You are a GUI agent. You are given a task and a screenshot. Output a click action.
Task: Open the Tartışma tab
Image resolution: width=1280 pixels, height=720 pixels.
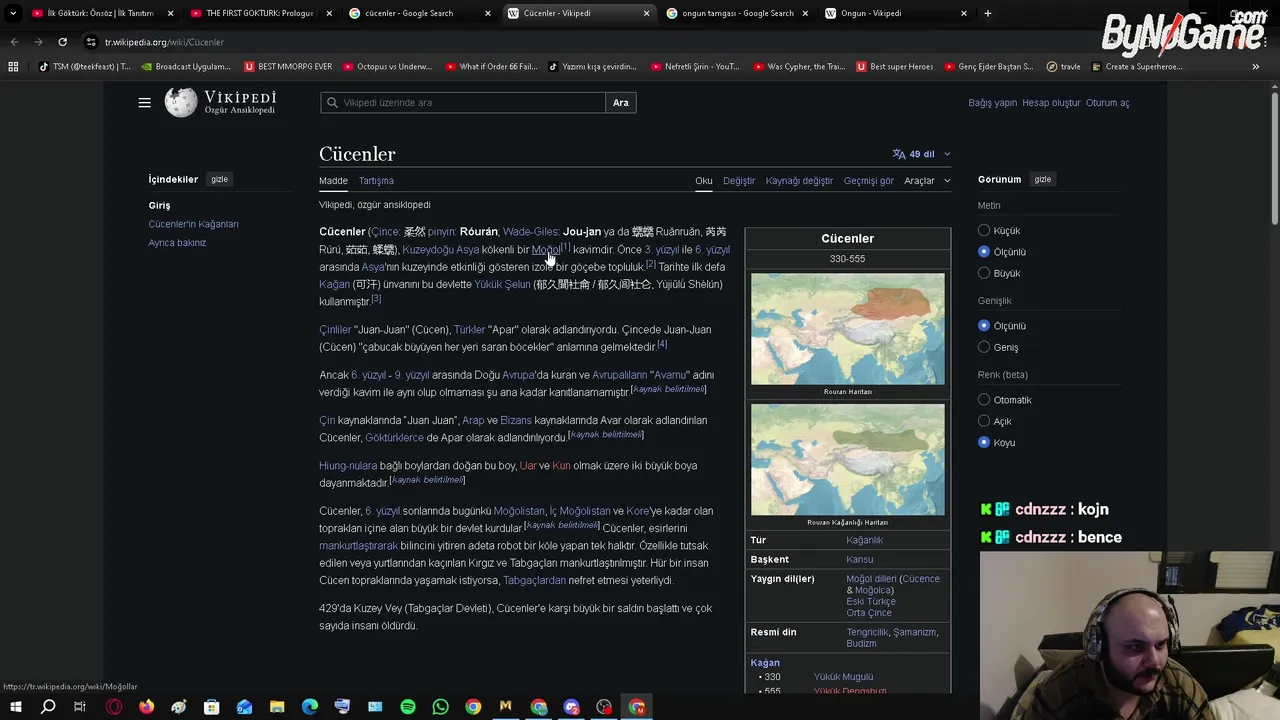[x=376, y=181]
